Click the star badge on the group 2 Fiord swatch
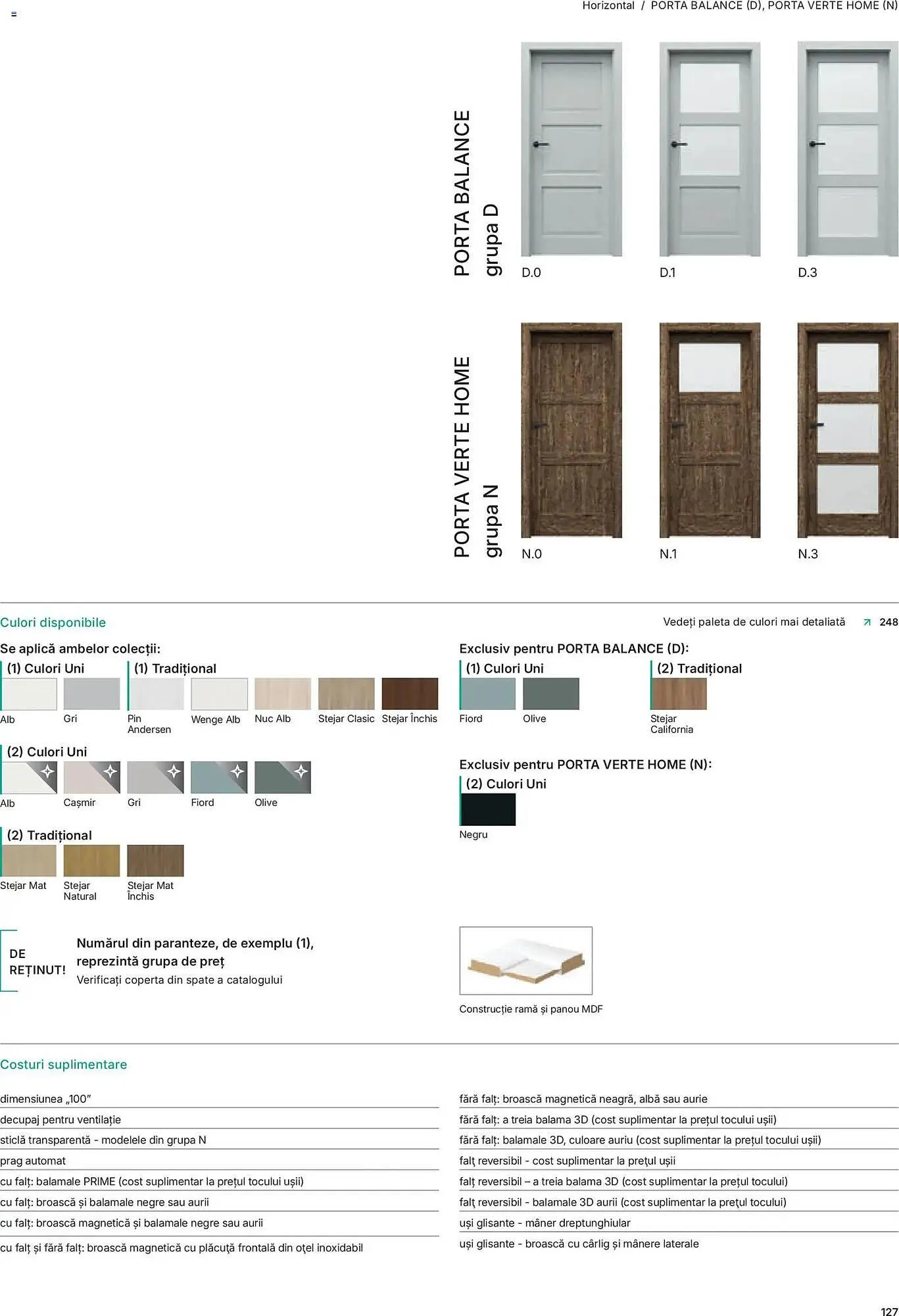This screenshot has width=899, height=1316. [x=237, y=771]
